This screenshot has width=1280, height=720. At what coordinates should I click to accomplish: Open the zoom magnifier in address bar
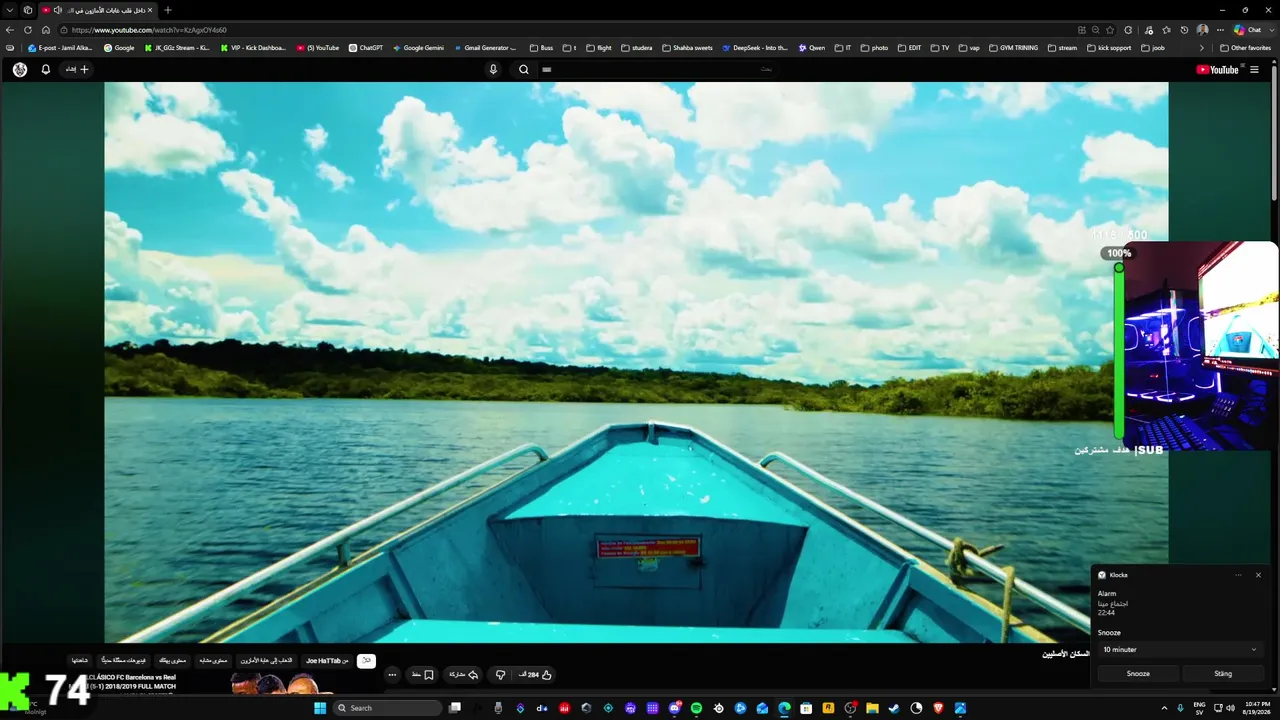coord(1096,30)
